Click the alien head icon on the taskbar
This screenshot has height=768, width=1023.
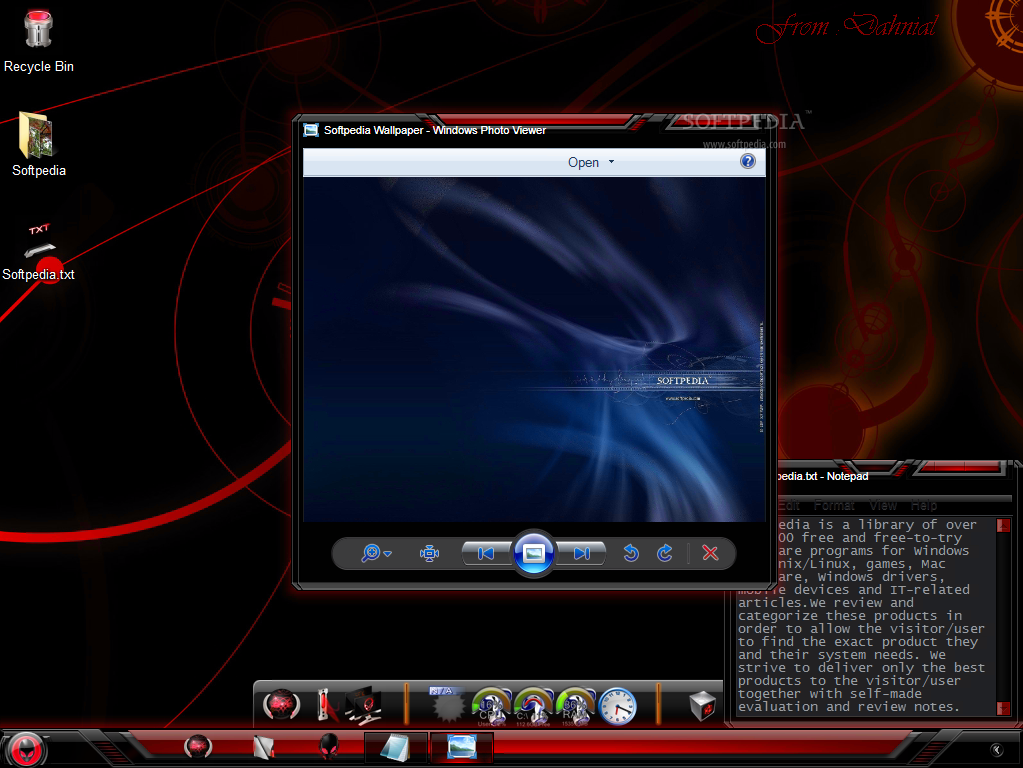pos(329,746)
